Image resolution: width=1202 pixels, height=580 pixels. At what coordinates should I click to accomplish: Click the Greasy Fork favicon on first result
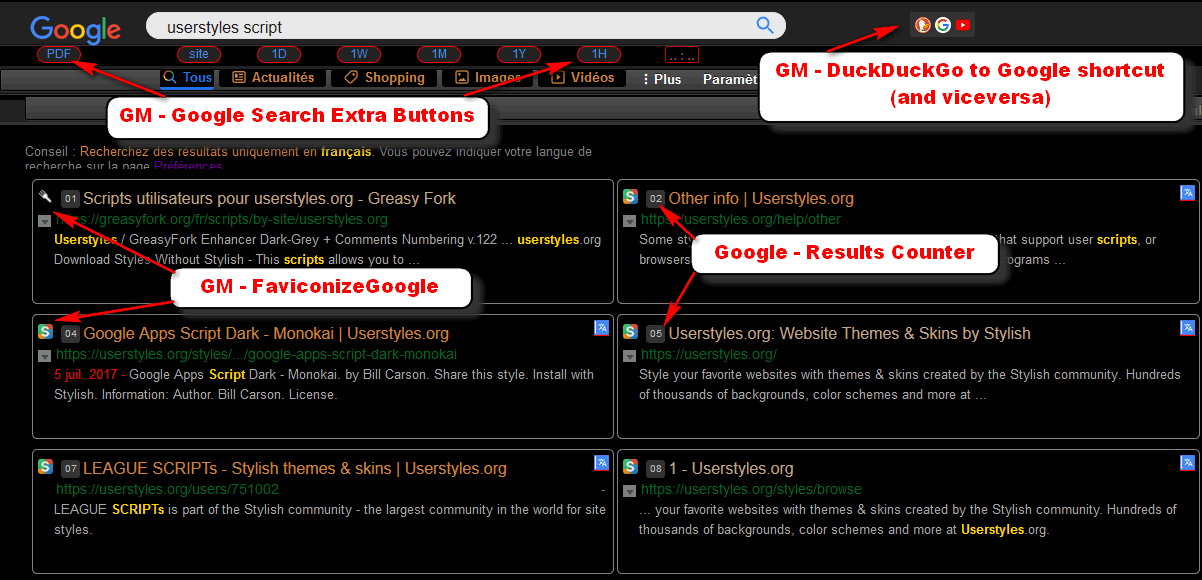pos(44,197)
